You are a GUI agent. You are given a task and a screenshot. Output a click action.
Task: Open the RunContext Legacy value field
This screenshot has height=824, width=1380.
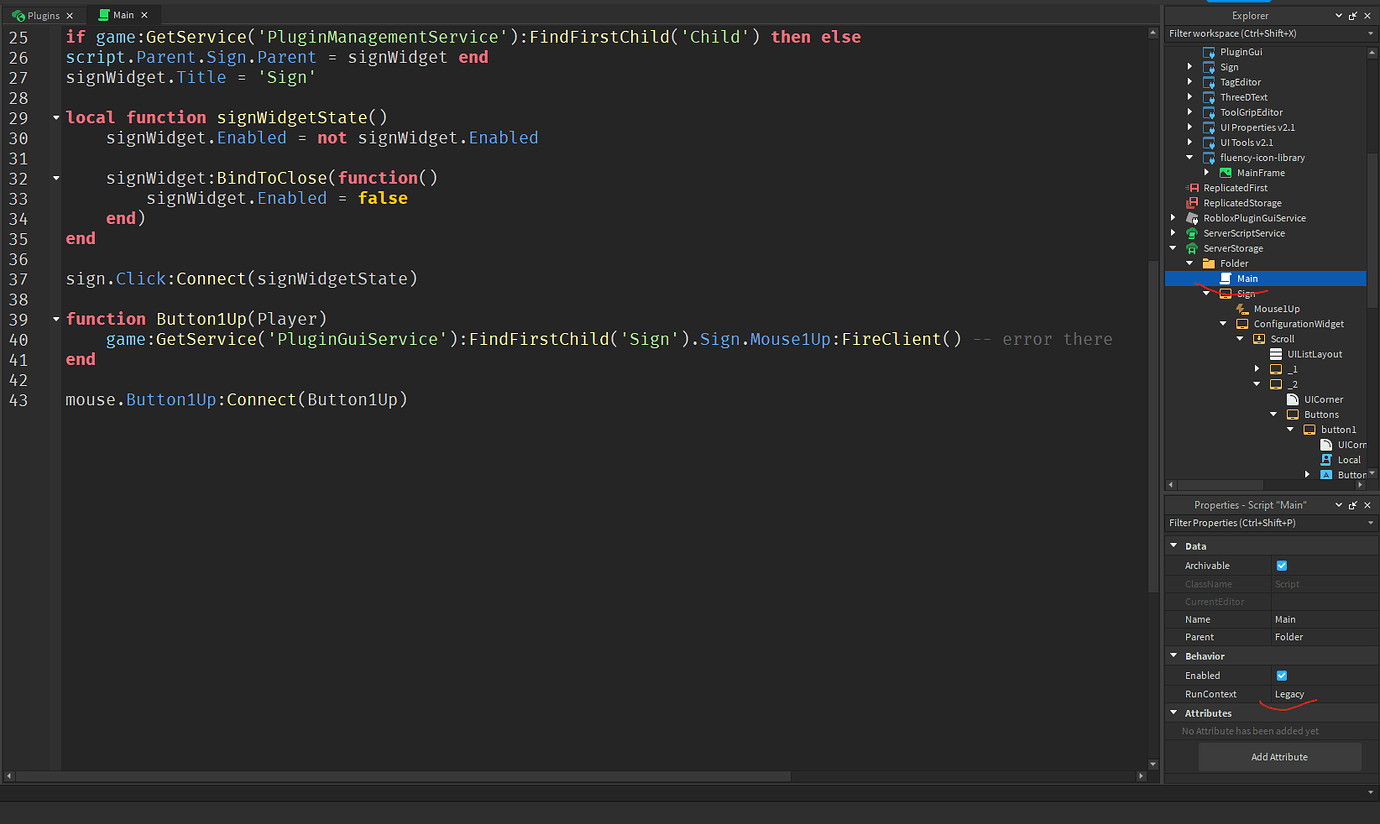pyautogui.click(x=1320, y=694)
